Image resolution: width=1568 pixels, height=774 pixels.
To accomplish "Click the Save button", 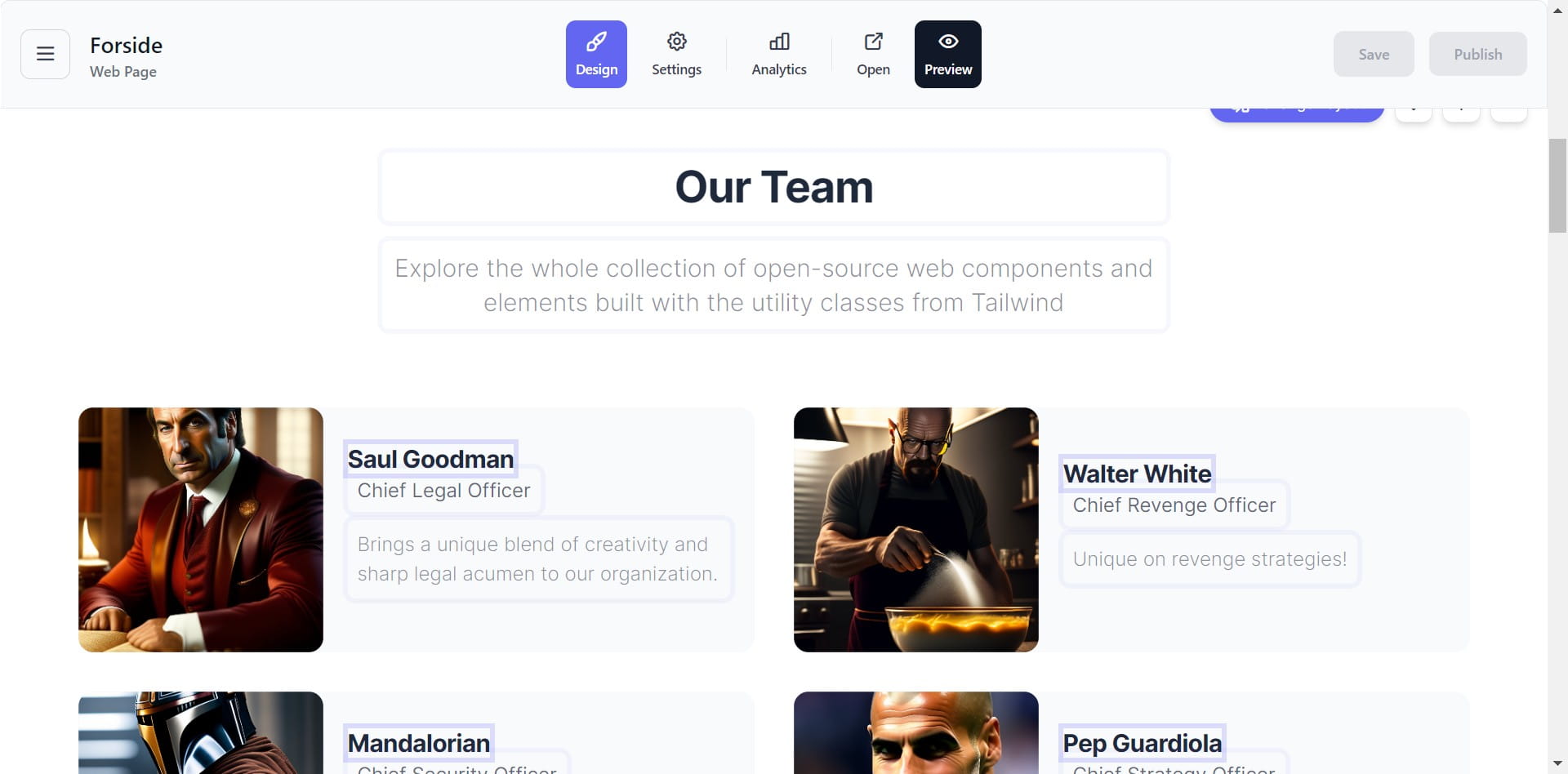I will click(1374, 54).
